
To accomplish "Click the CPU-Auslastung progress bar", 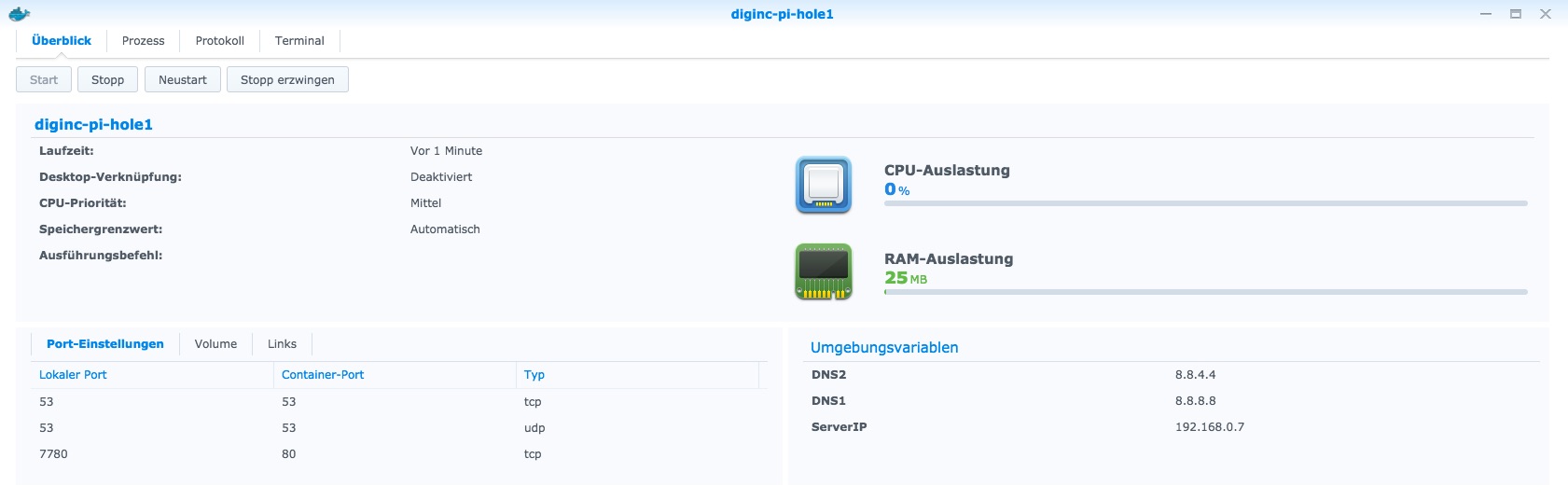I will pos(1206,203).
